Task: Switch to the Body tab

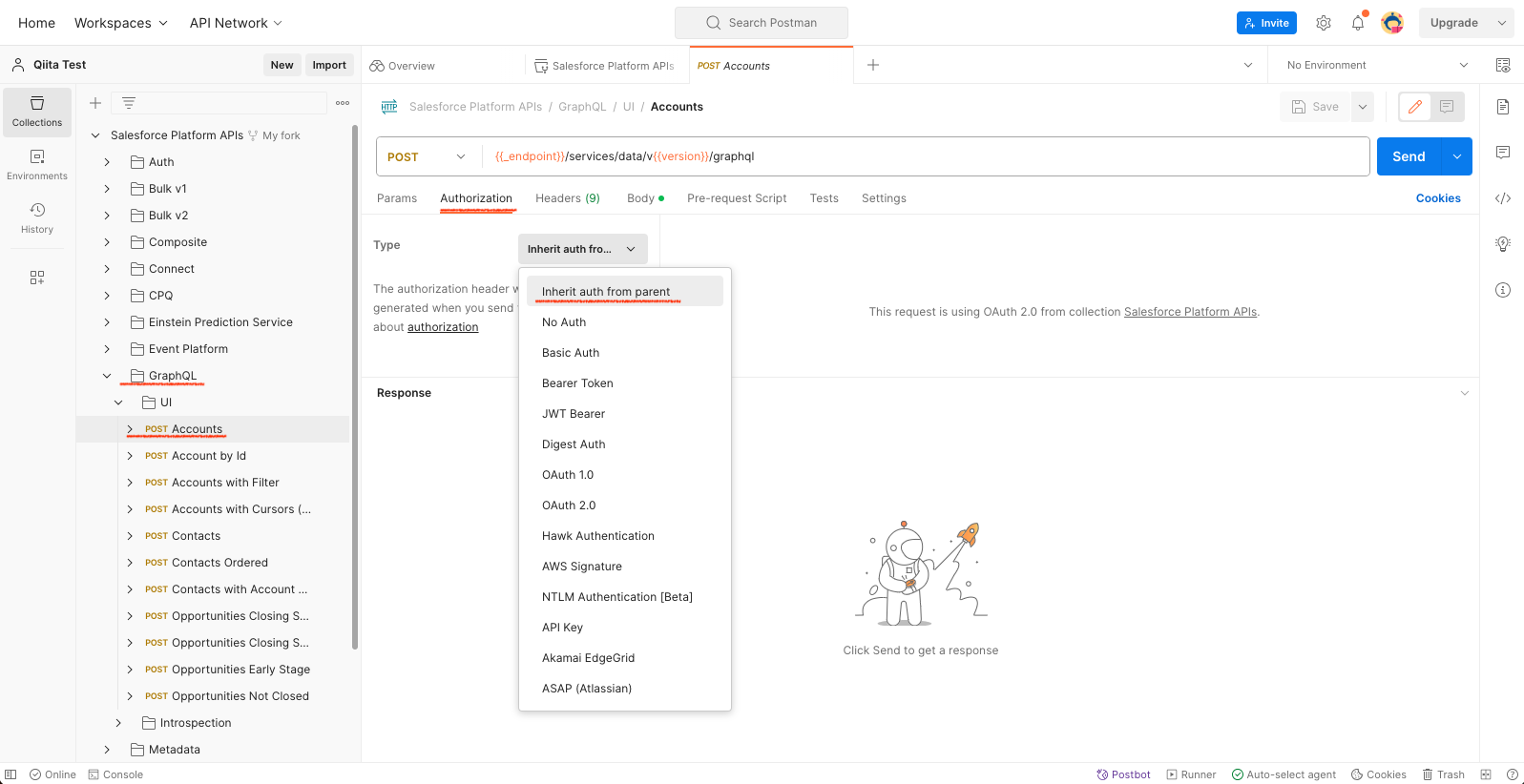Action: [x=645, y=198]
